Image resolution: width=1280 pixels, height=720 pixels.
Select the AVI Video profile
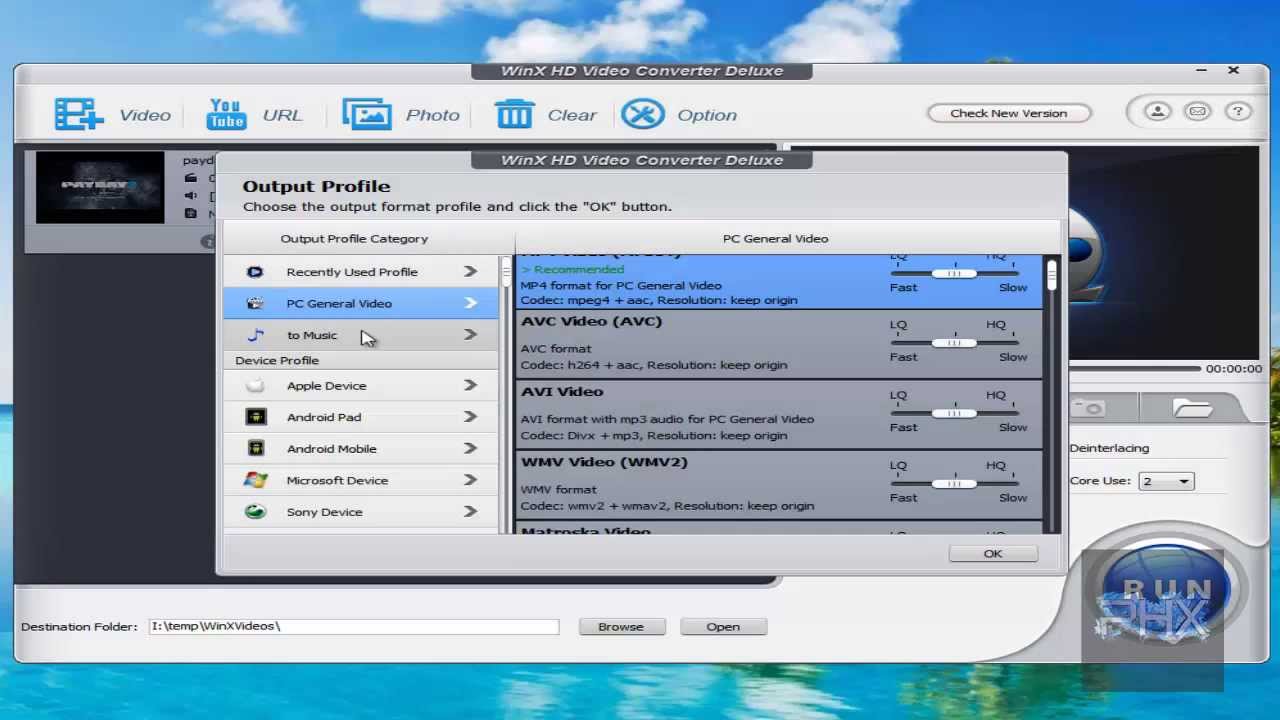[779, 414]
